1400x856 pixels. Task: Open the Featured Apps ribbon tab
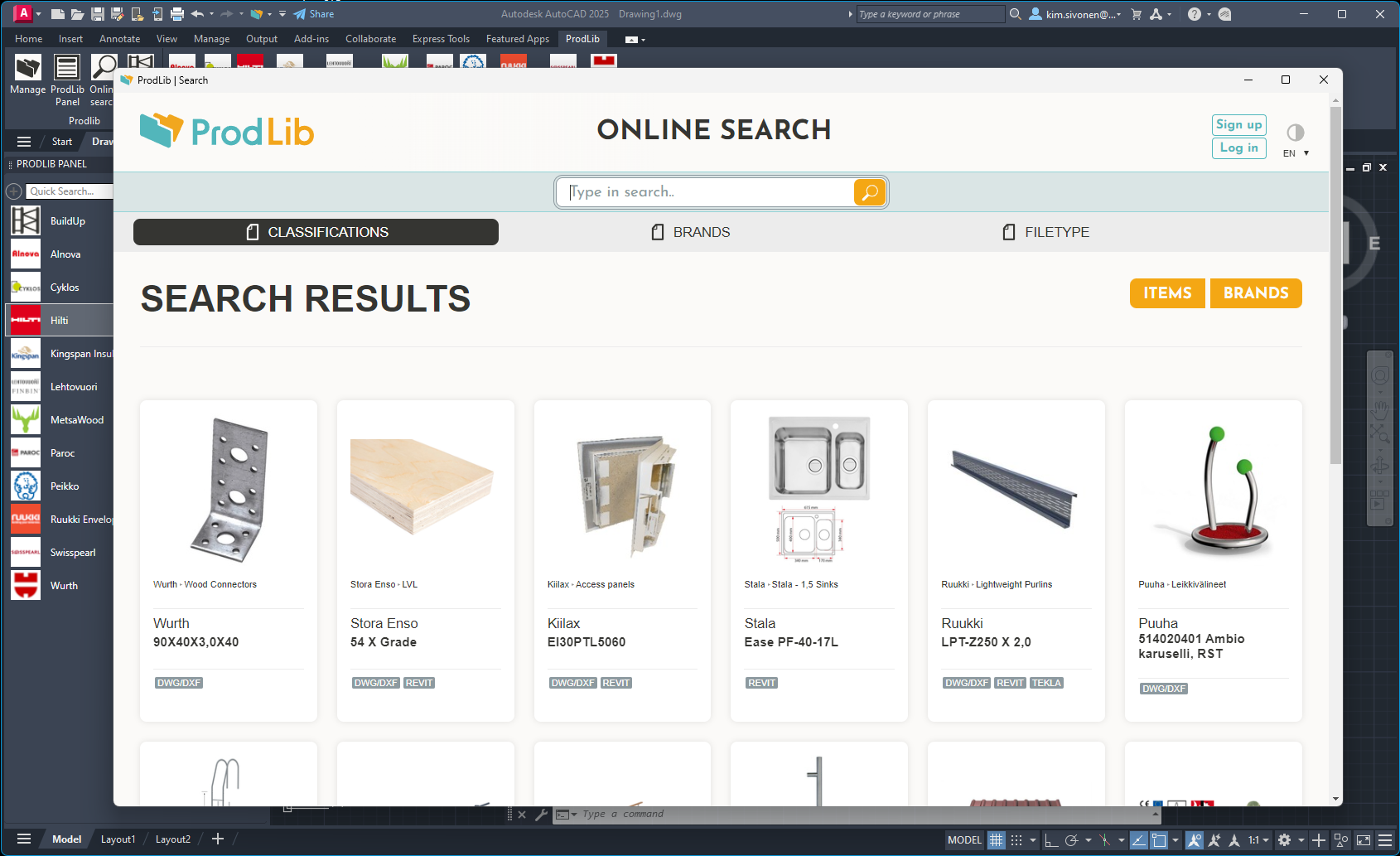[x=518, y=39]
